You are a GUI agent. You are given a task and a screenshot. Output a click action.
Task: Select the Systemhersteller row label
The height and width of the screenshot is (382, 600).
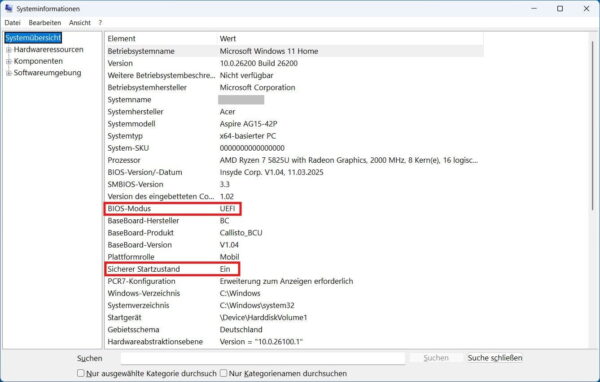point(135,112)
